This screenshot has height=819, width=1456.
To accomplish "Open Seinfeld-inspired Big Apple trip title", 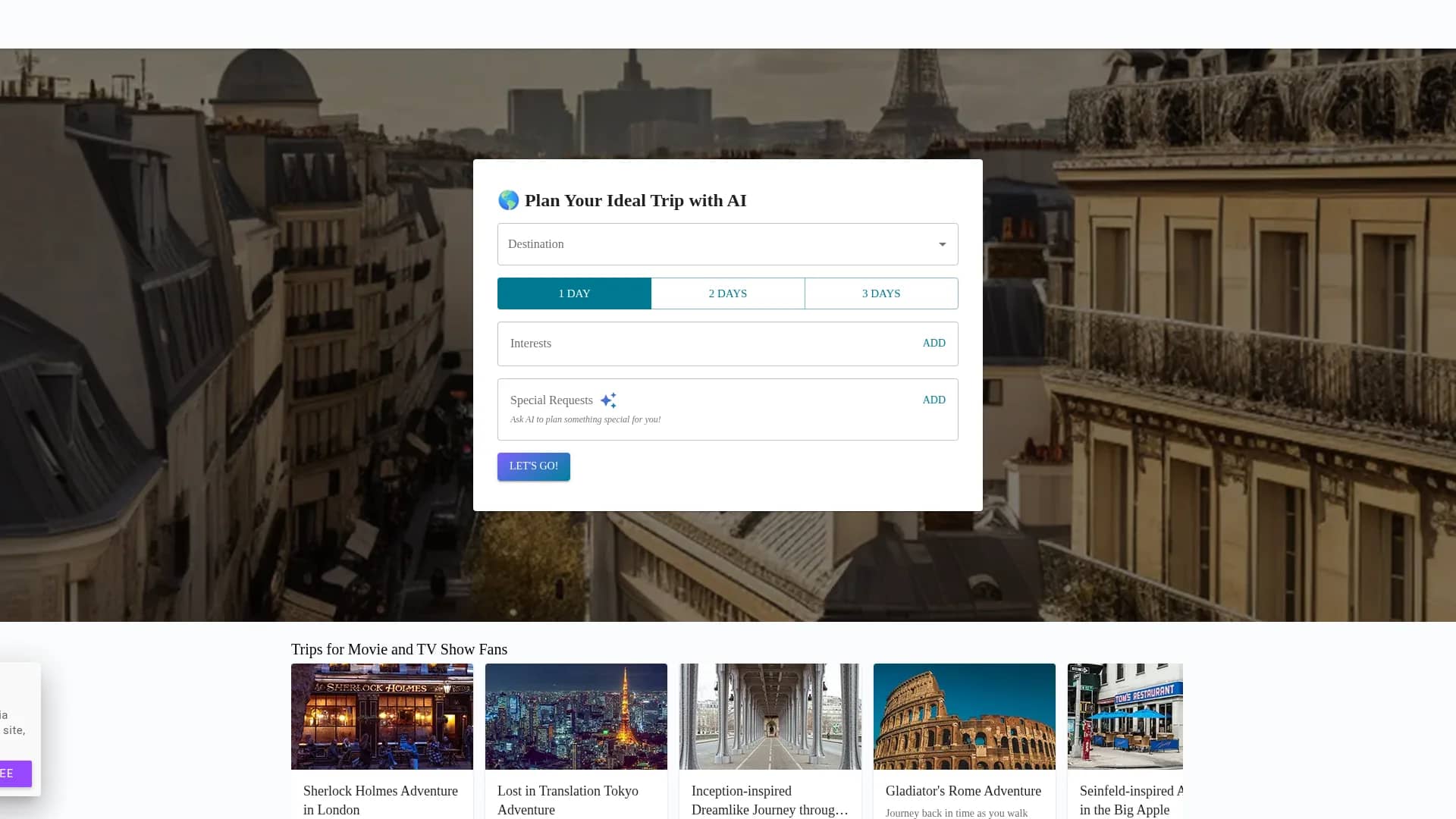I will [x=1131, y=800].
